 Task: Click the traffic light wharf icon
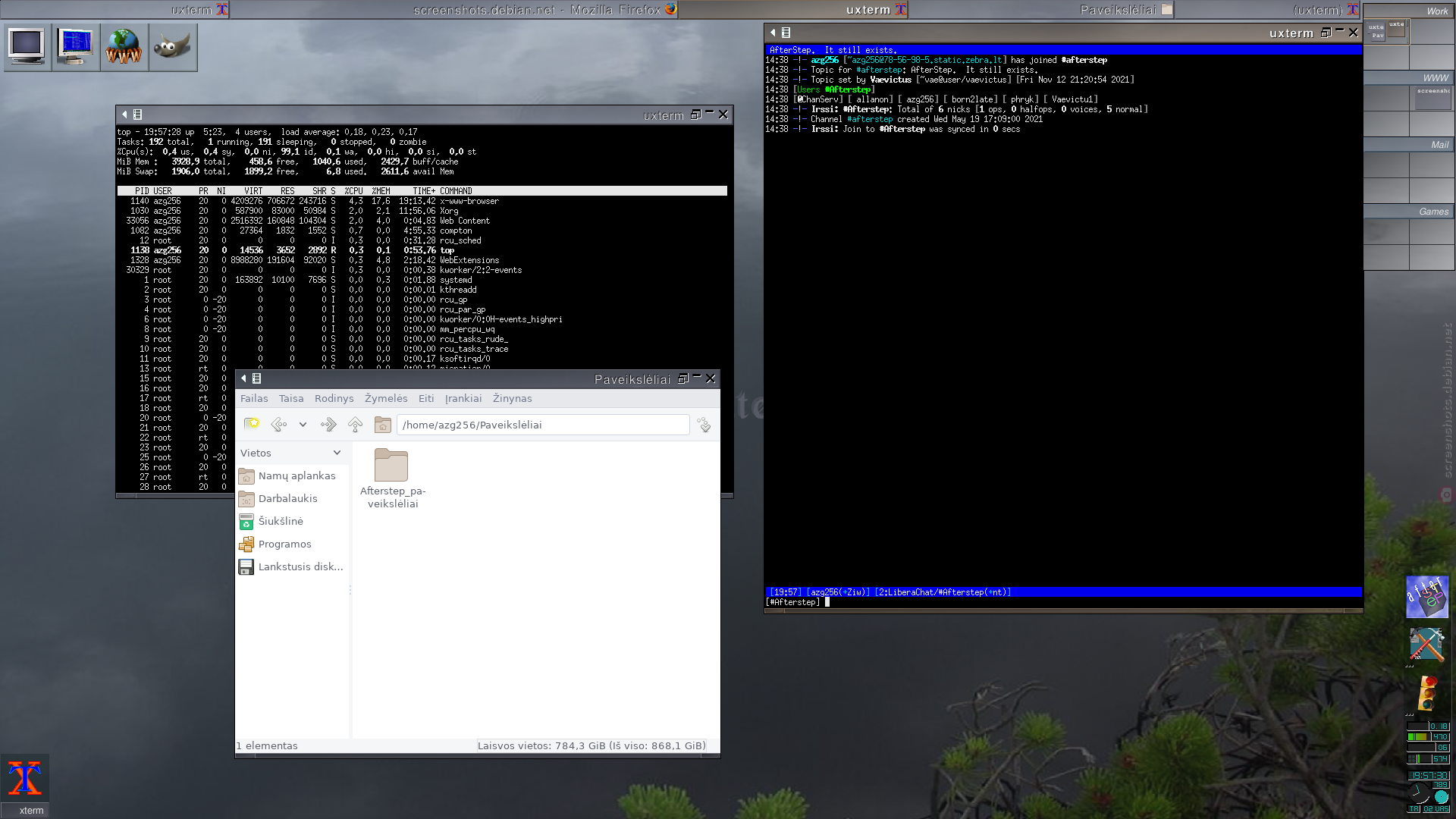[x=1428, y=693]
